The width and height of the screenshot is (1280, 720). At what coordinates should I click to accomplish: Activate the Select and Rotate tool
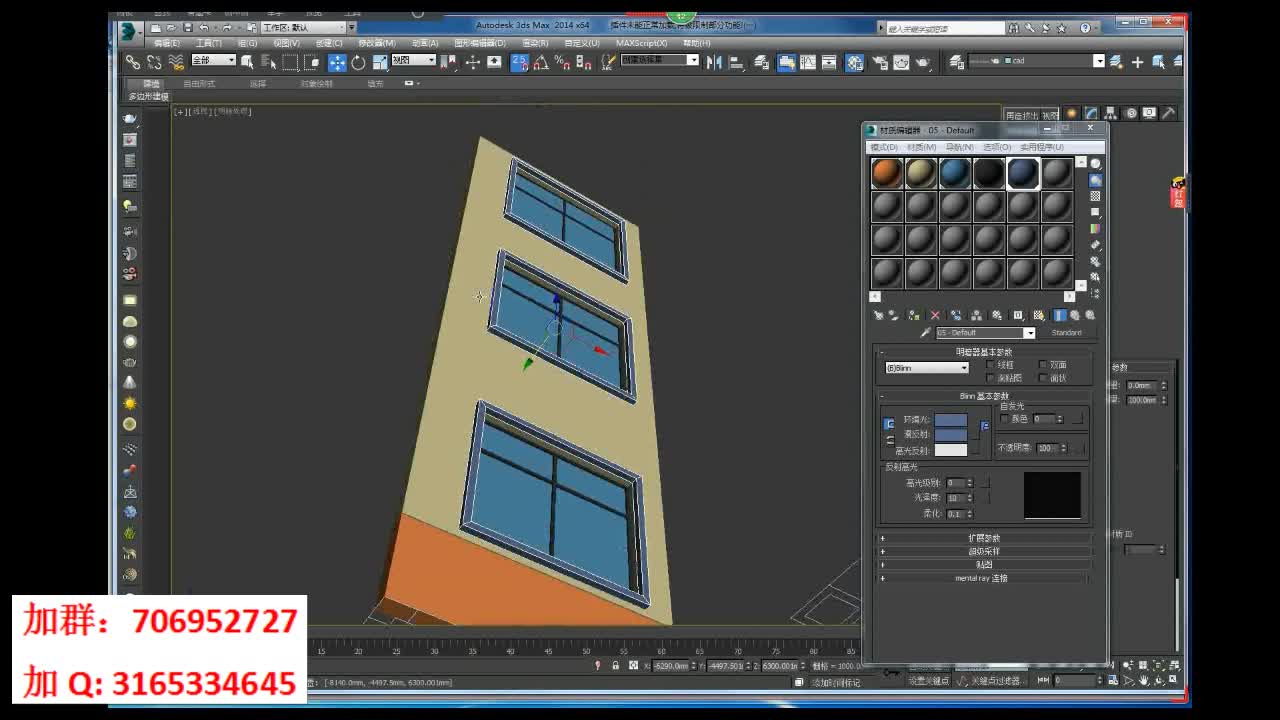357,62
